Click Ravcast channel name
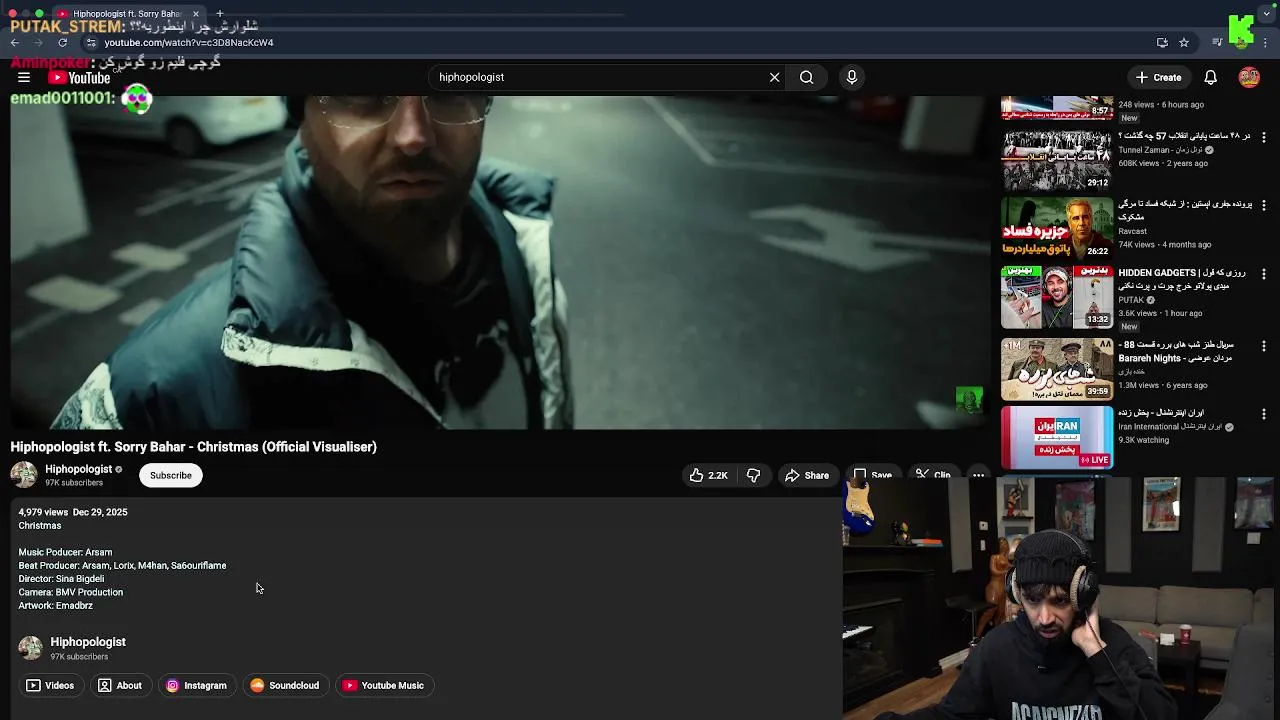The height and width of the screenshot is (720, 1280). click(x=1133, y=231)
